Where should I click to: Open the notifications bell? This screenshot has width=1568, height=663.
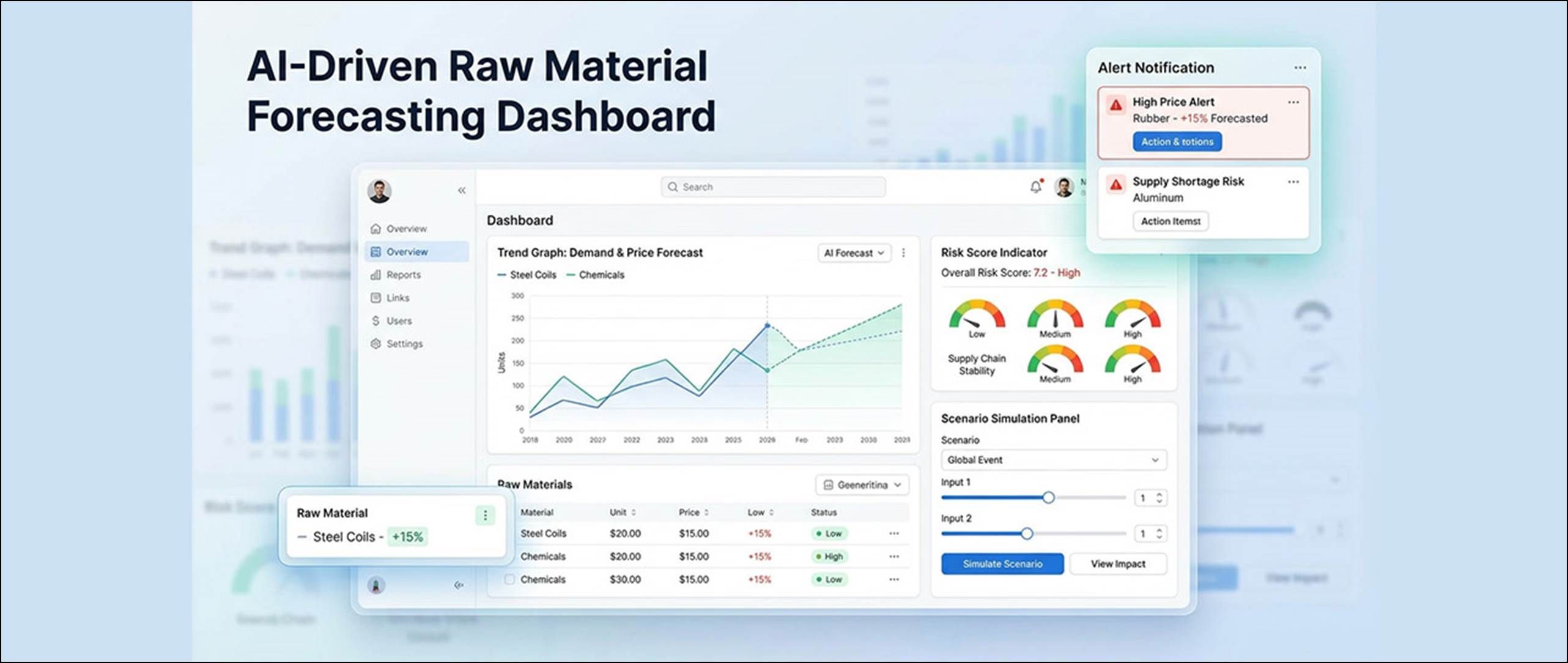(1035, 187)
